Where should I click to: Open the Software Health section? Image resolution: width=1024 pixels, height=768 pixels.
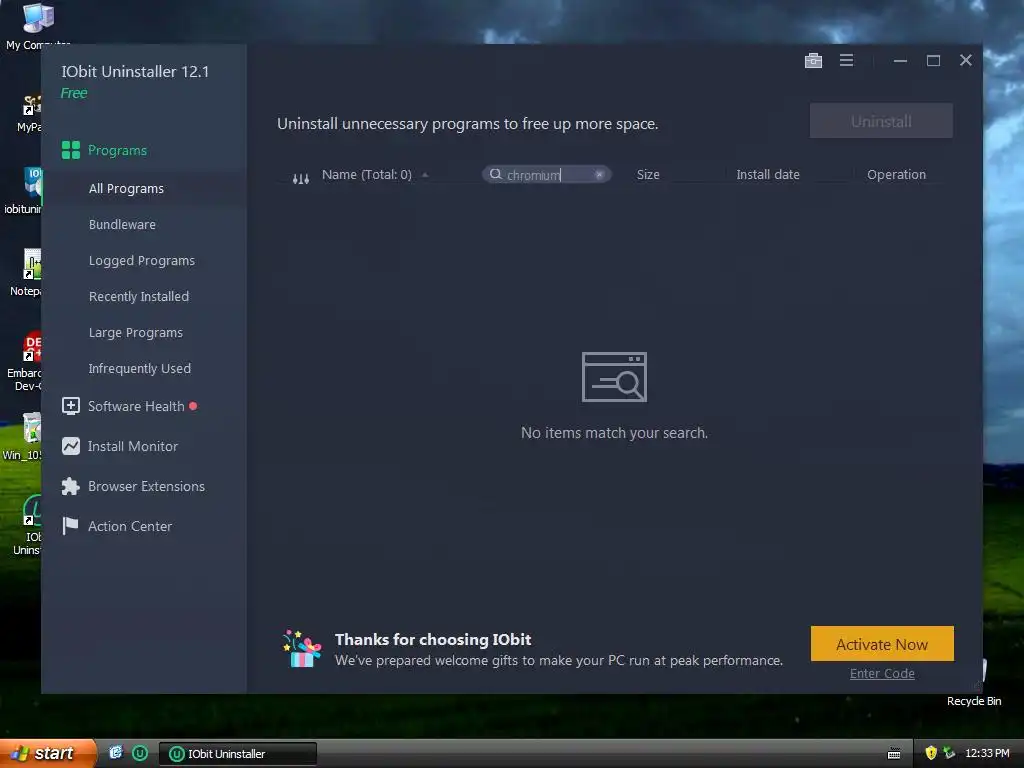click(x=136, y=406)
